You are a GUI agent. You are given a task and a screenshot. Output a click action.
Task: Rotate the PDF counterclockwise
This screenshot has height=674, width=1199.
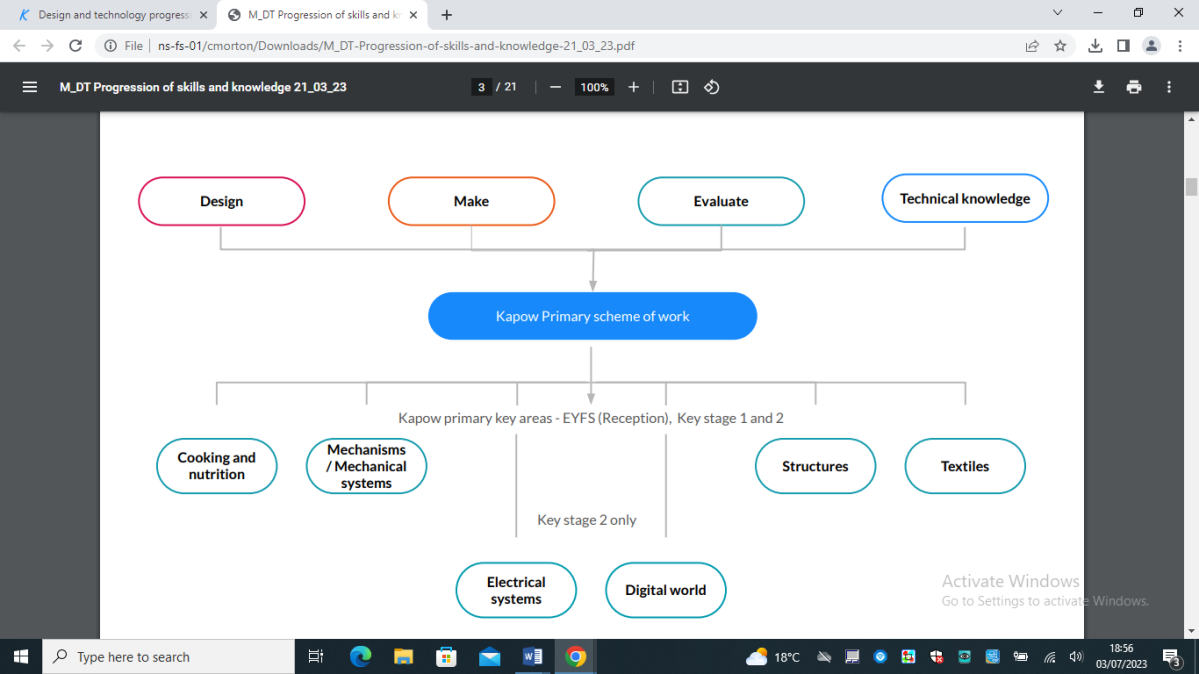coord(711,87)
